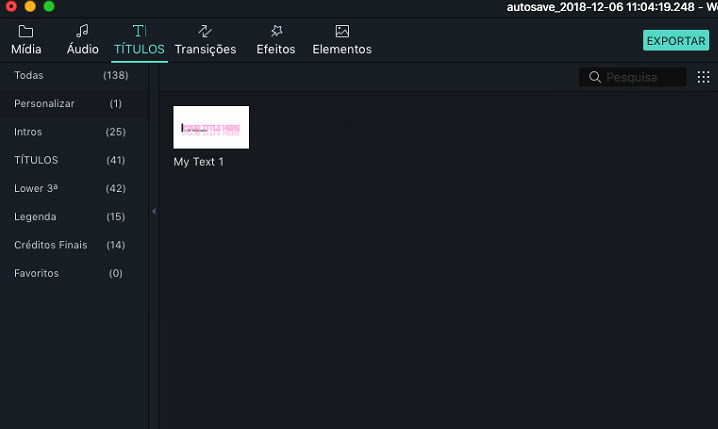
Task: Collapse the category sidebar arrow
Action: tap(154, 211)
